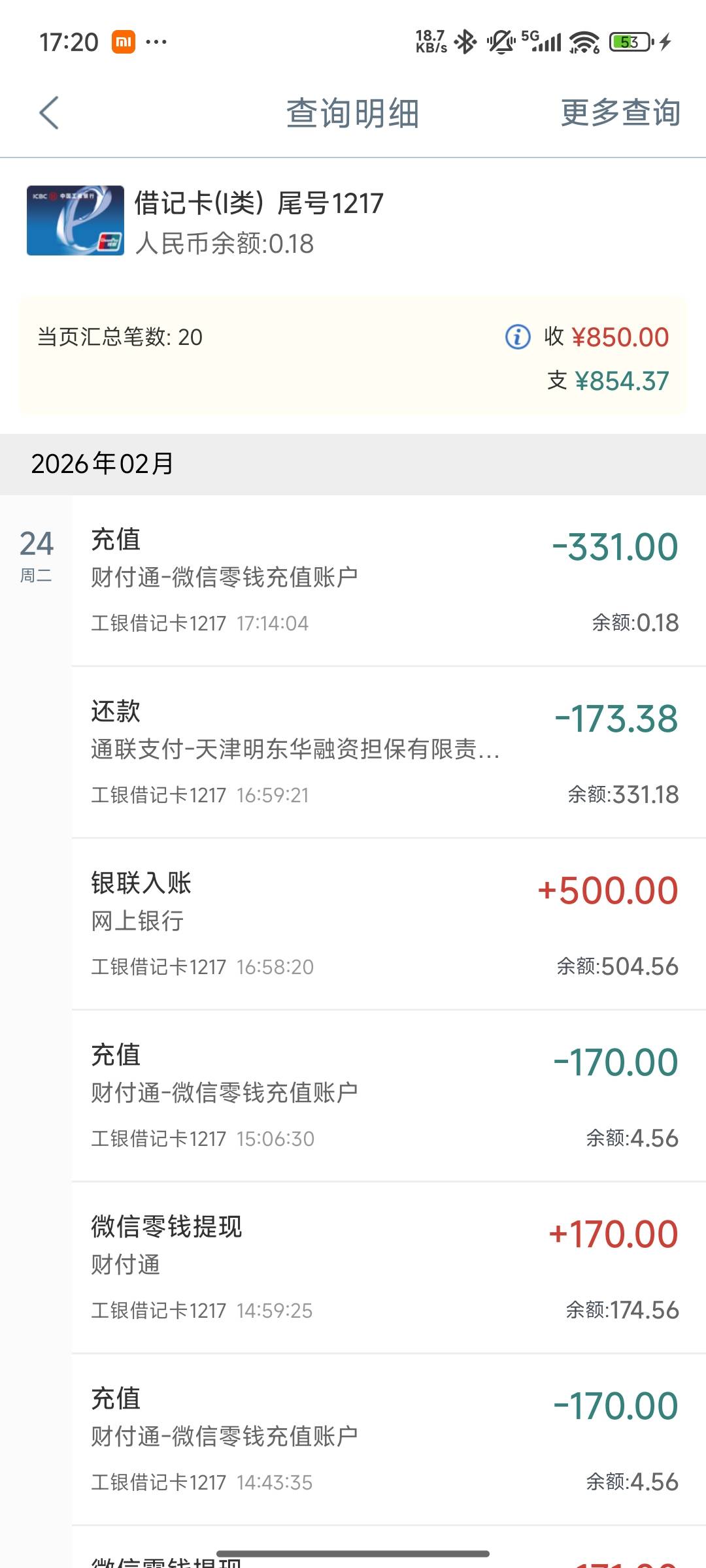Tap the battery indicator icon
Image resolution: width=706 pixels, height=1568 pixels.
point(631,42)
